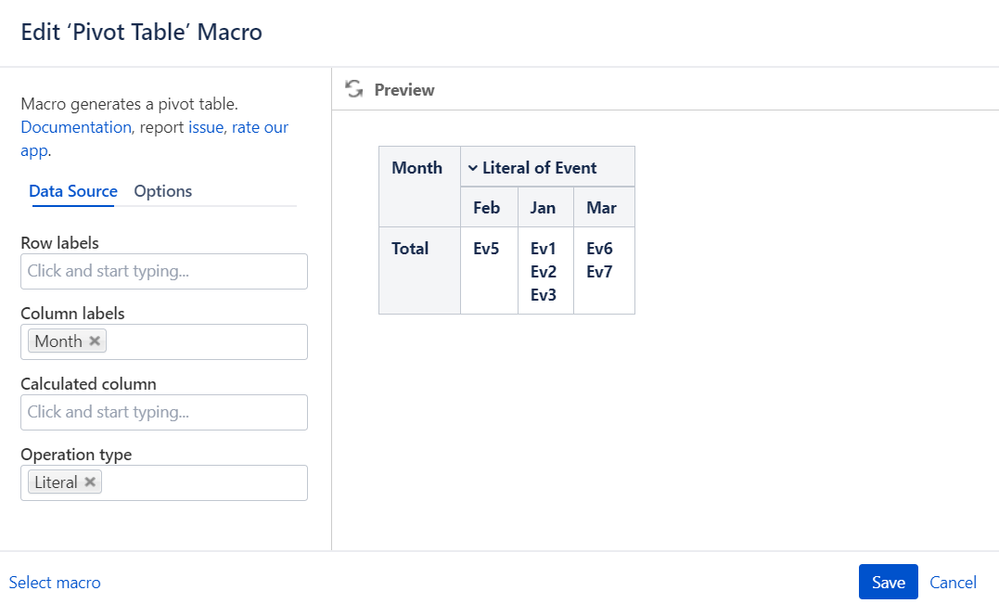Image resolution: width=999 pixels, height=605 pixels.
Task: Open the Documentation link
Action: (x=76, y=127)
